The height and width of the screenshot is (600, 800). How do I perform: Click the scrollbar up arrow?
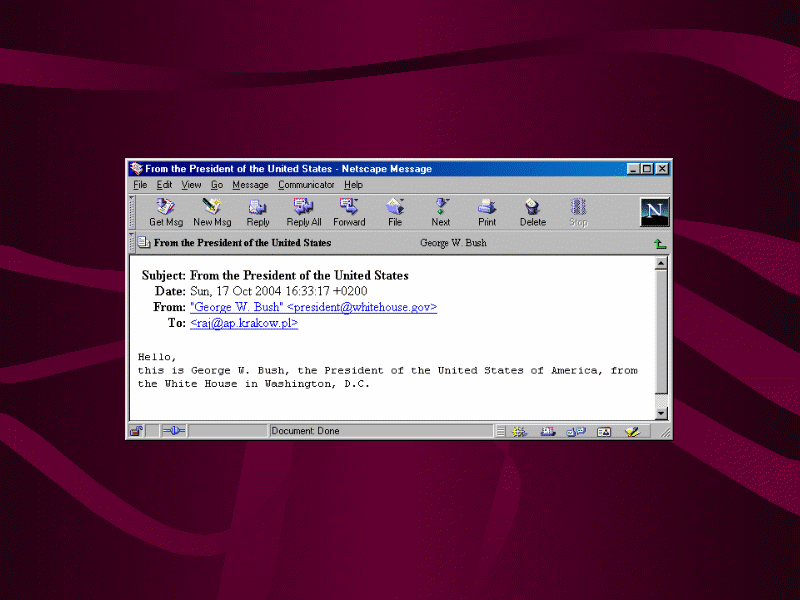tap(661, 263)
